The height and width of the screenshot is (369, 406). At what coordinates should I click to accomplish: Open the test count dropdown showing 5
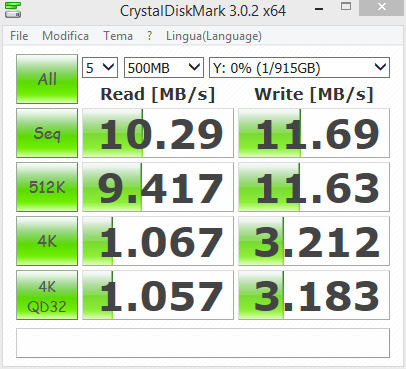point(100,68)
